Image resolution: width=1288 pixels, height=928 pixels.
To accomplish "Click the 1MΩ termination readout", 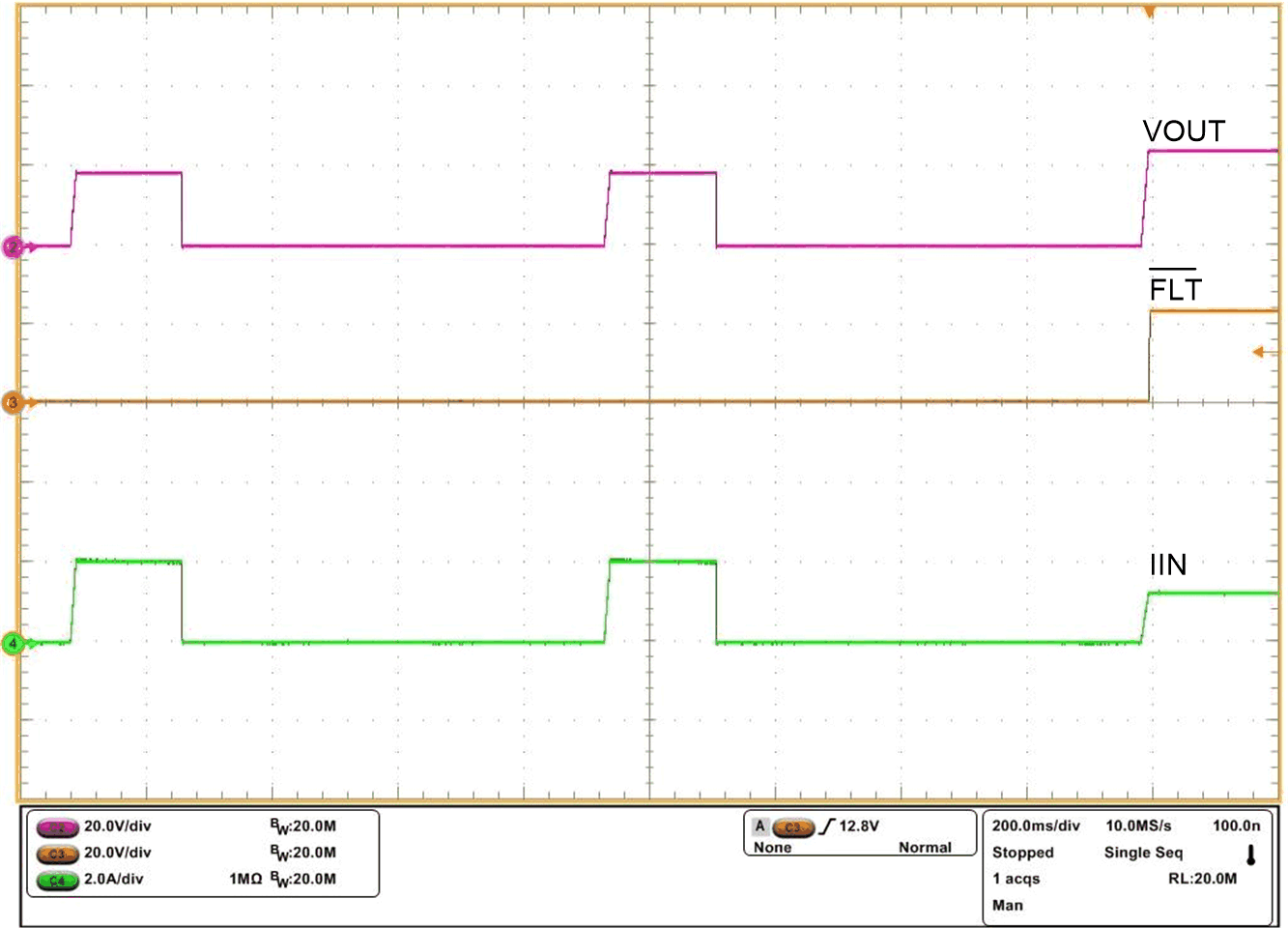I will (245, 879).
